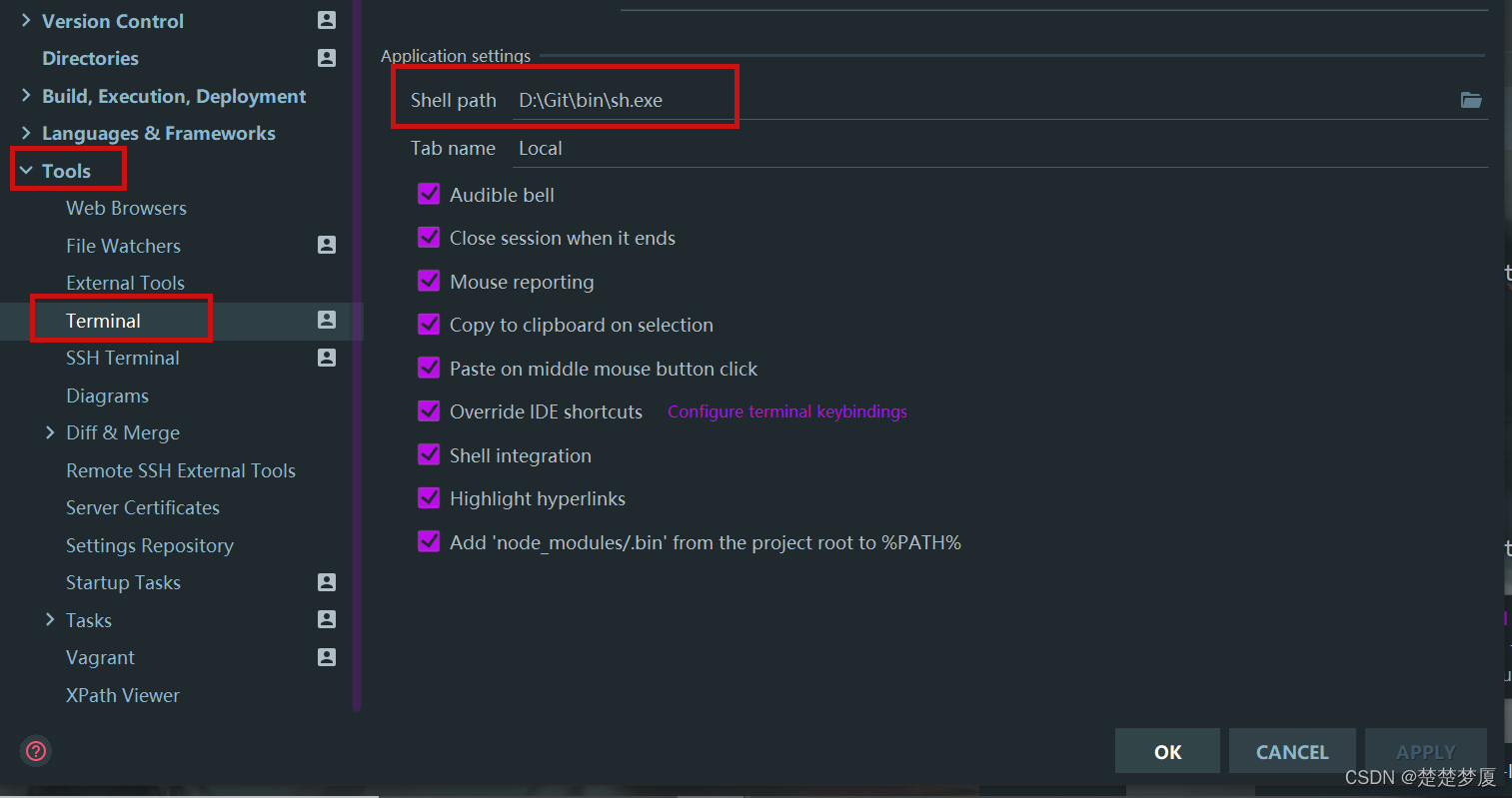Expand the Diff & Merge section
The width and height of the screenshot is (1512, 798).
coord(50,432)
